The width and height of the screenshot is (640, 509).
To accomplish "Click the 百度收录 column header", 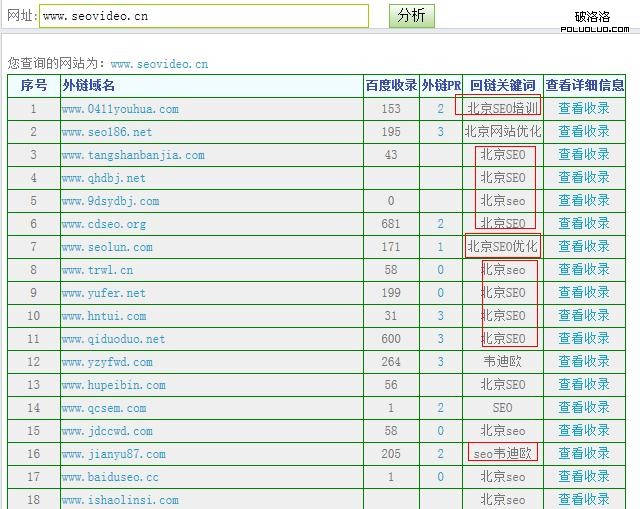I will coord(391,86).
